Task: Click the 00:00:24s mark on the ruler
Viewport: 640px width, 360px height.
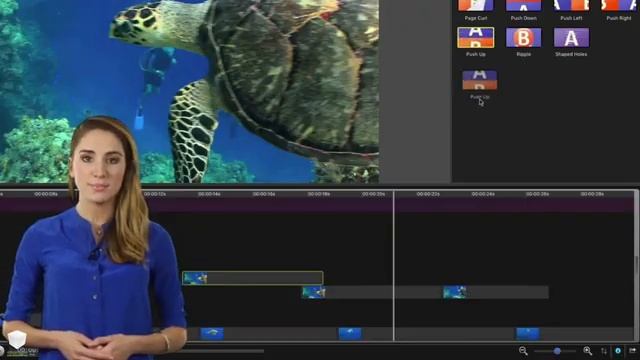Action: tap(483, 194)
